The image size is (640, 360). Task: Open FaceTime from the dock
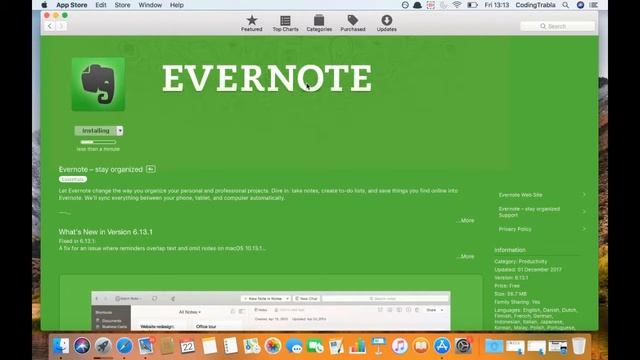[x=315, y=346]
